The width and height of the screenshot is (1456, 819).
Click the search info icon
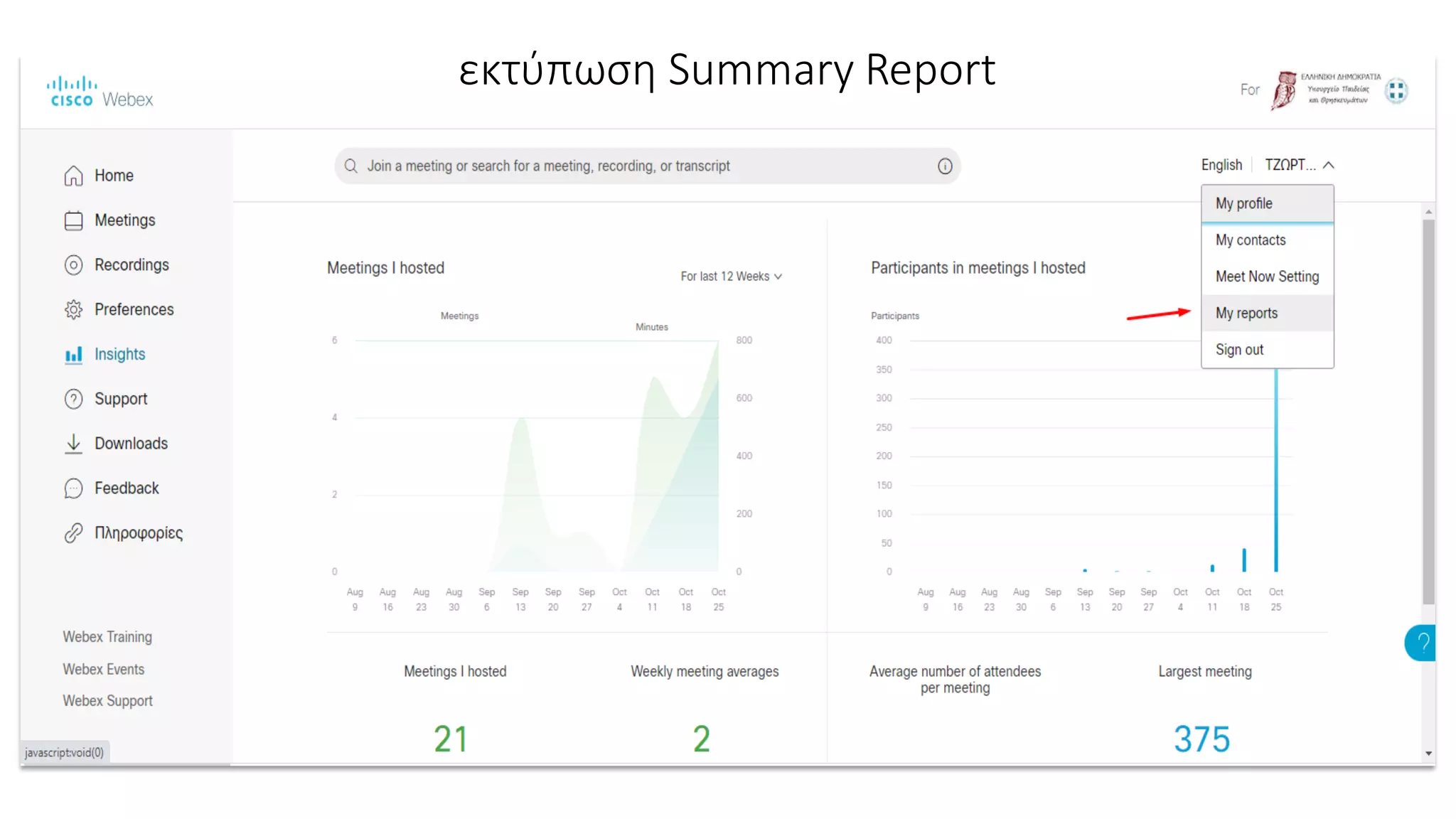tap(945, 166)
